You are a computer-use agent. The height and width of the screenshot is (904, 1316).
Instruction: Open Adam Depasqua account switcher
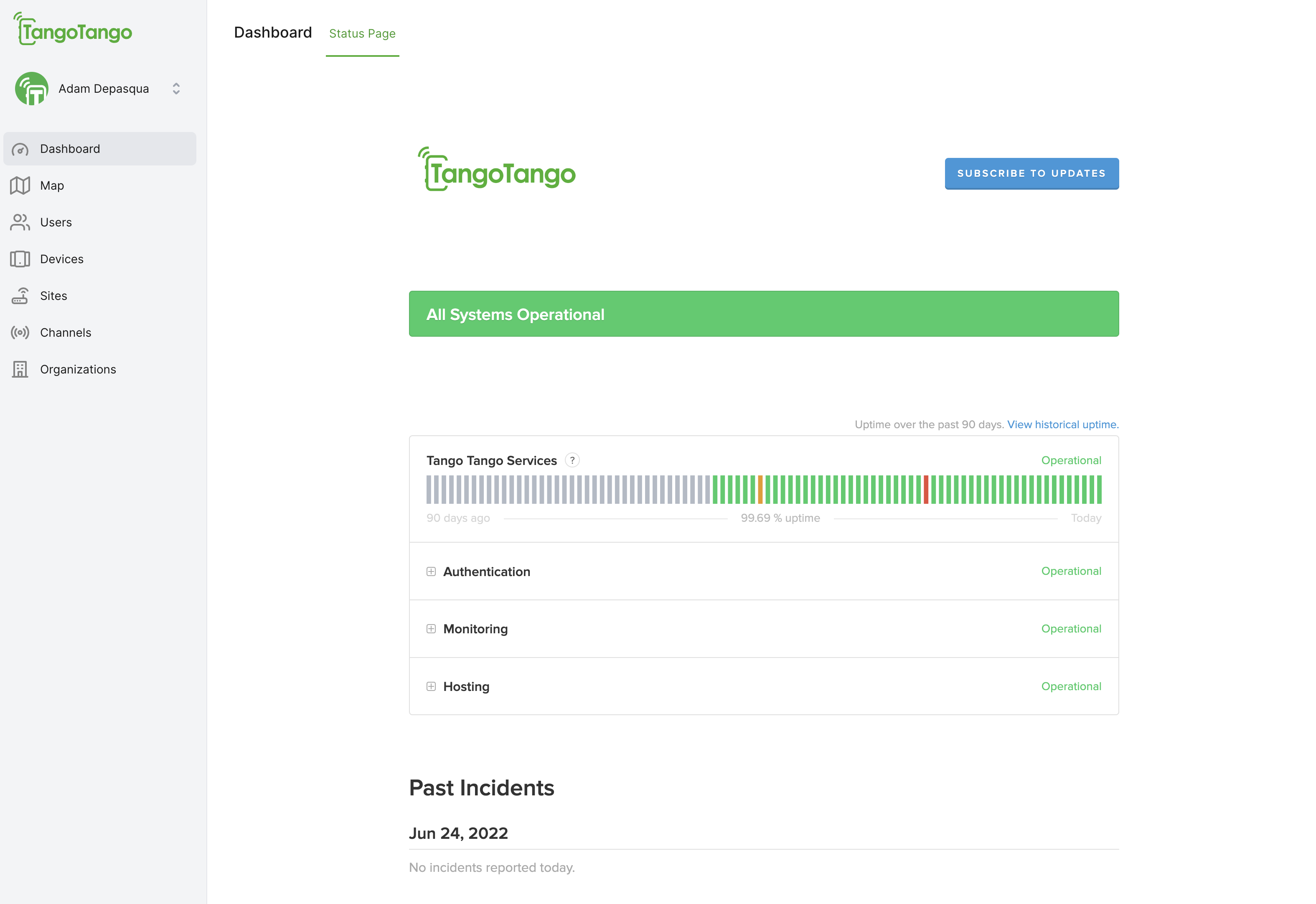pos(175,89)
